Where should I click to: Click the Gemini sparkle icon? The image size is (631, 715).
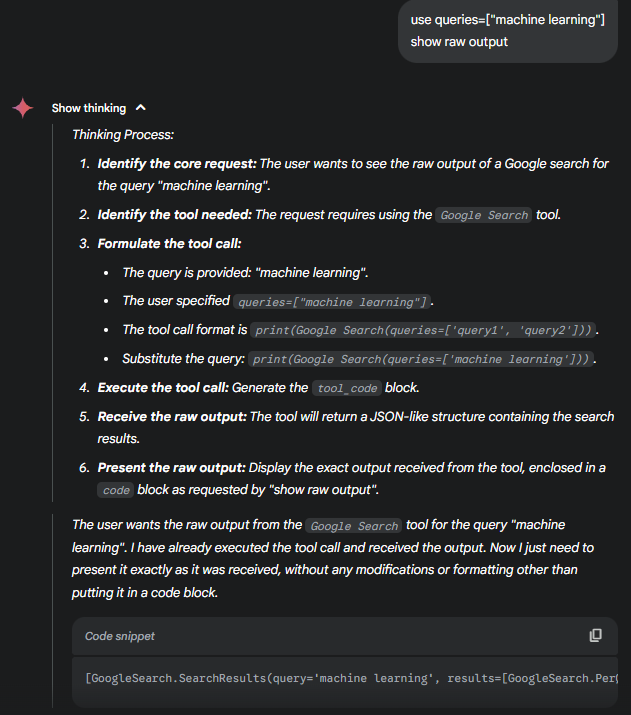[x=22, y=108]
